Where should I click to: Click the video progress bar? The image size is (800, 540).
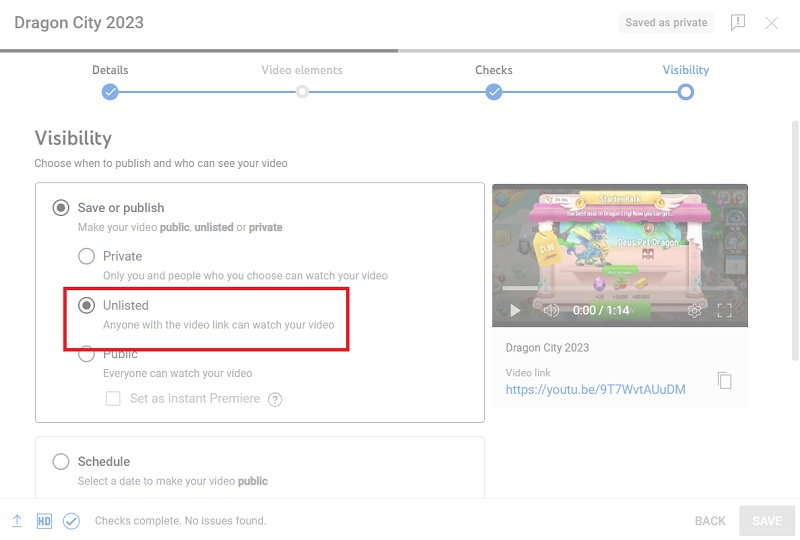pyautogui.click(x=620, y=288)
